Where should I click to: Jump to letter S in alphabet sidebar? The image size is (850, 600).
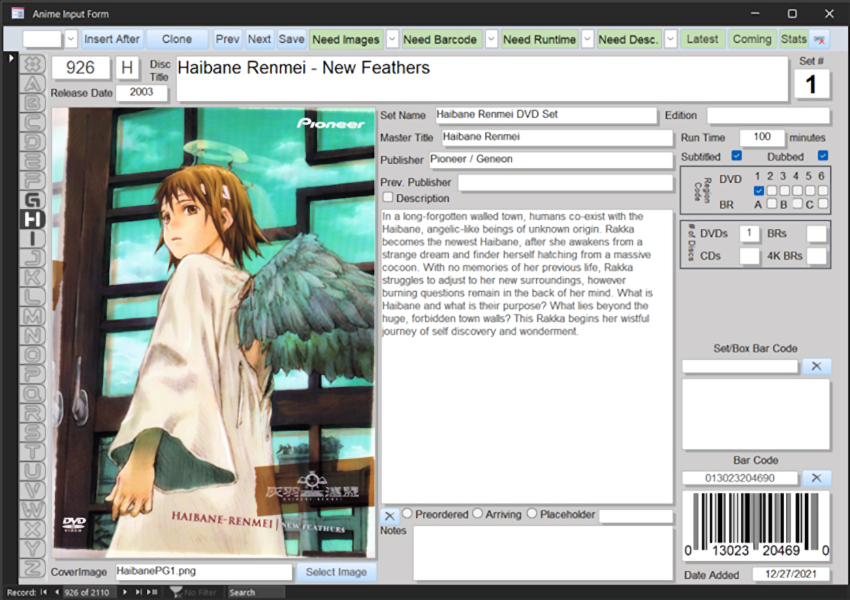pos(33,432)
